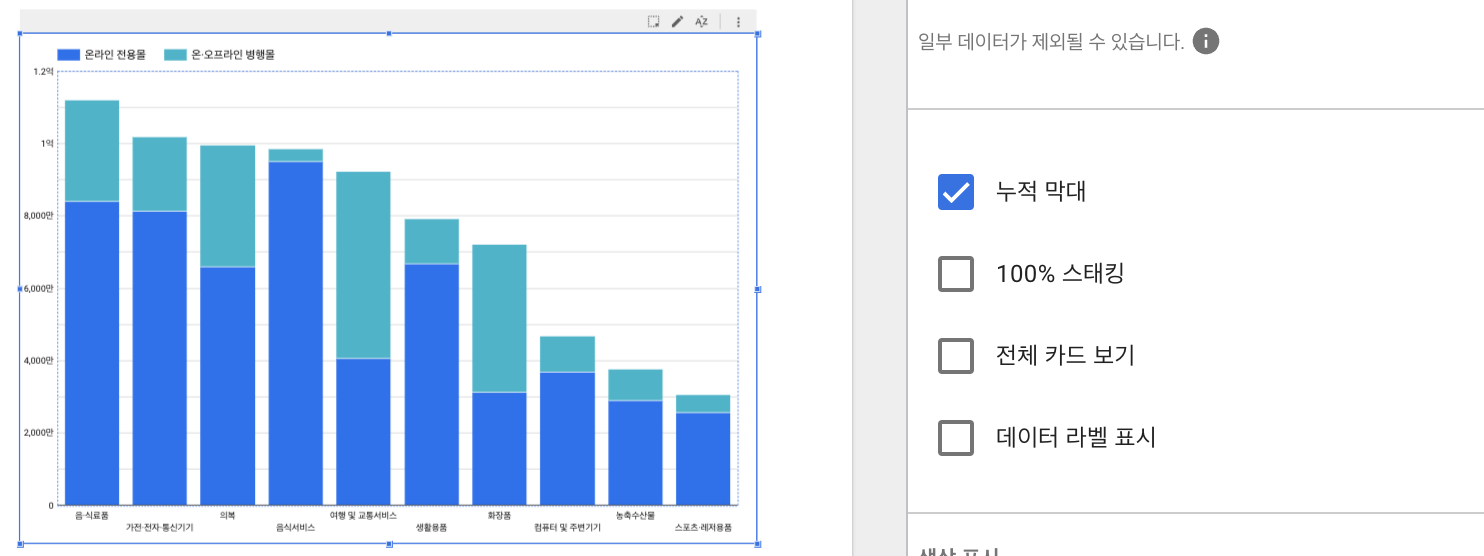Click the 농축수산물 bar
This screenshot has height=556, width=1484.
pos(635,437)
